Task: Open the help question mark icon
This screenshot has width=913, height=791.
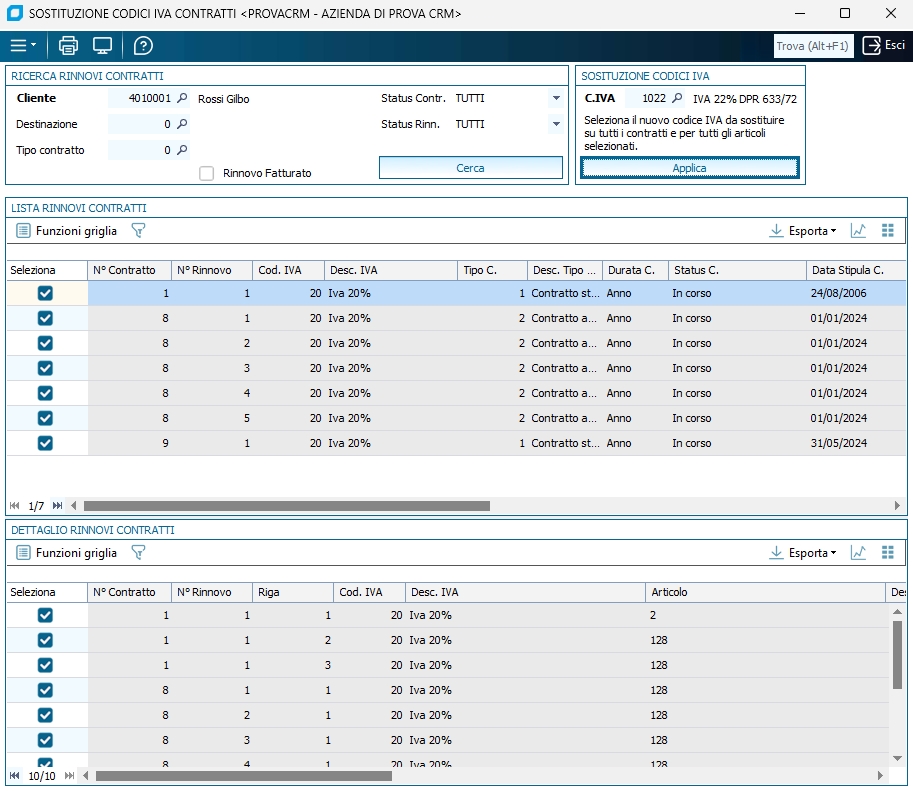Action: tap(143, 46)
